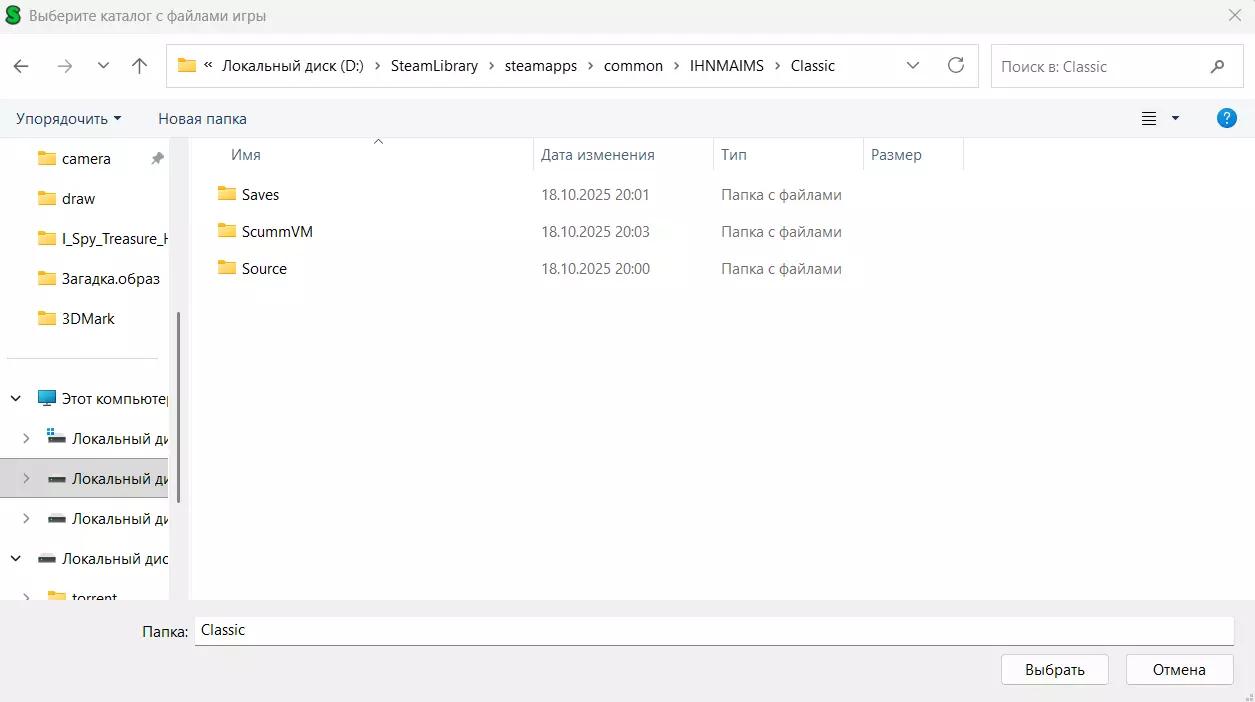Screen dimensions: 1255x702
Task: Open the 3DMark sidebar folder
Action: pos(88,319)
